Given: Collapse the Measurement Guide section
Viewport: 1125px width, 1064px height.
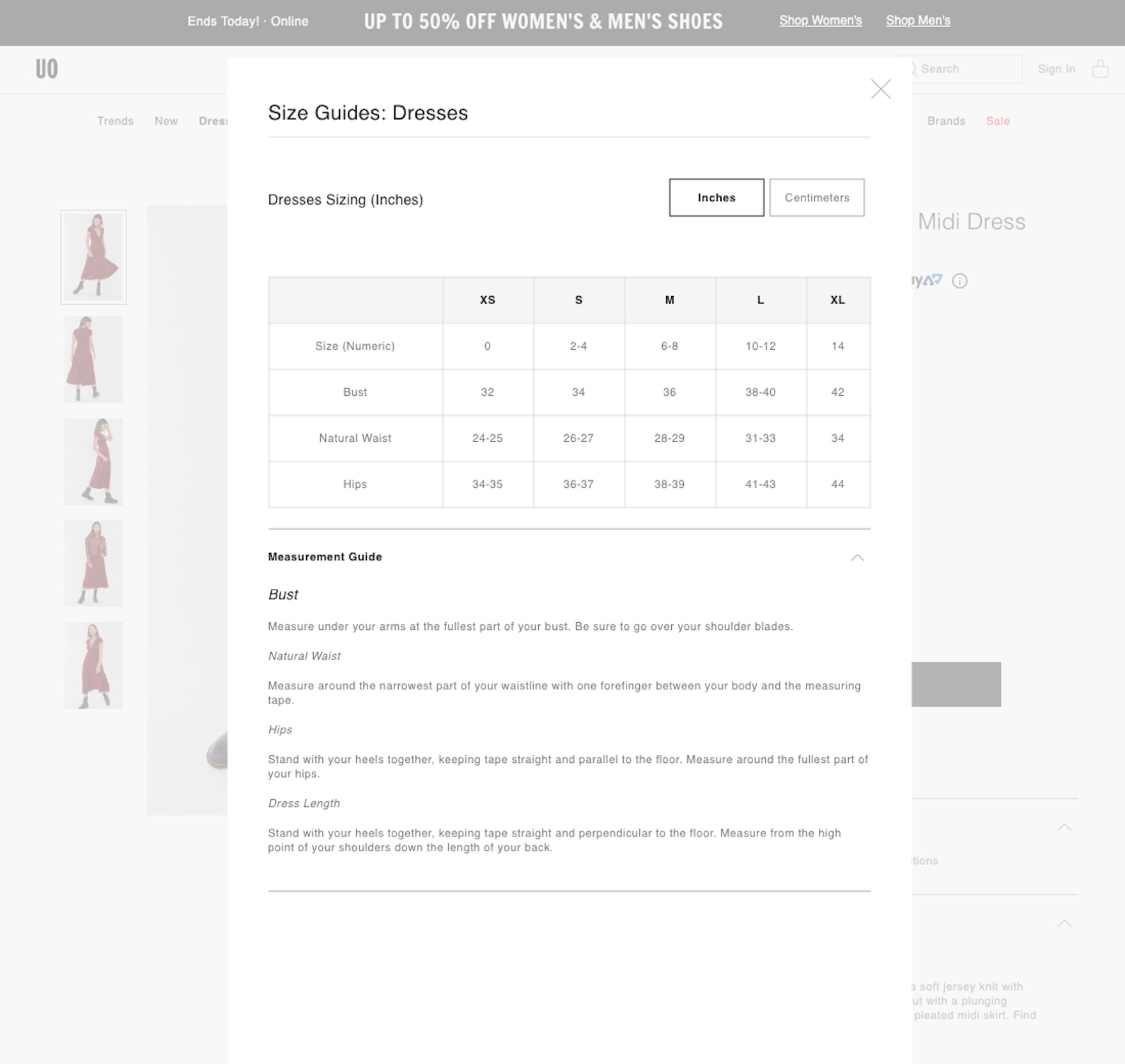Looking at the screenshot, I should tap(857, 558).
